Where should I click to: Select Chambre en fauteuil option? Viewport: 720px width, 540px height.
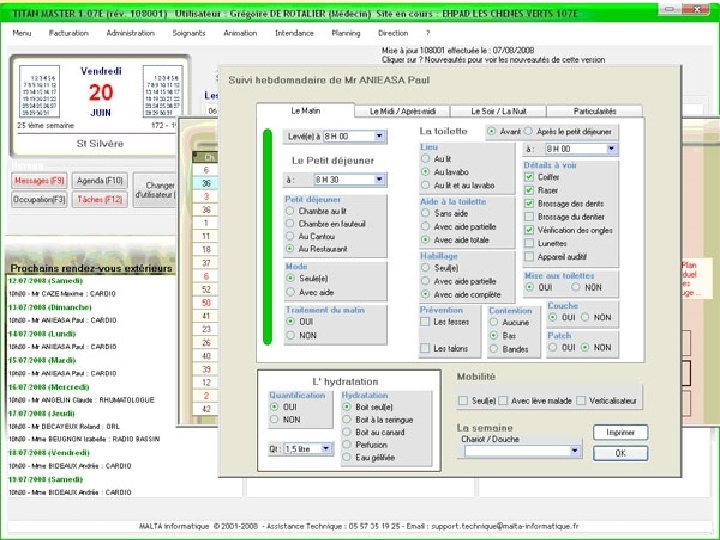tap(290, 223)
